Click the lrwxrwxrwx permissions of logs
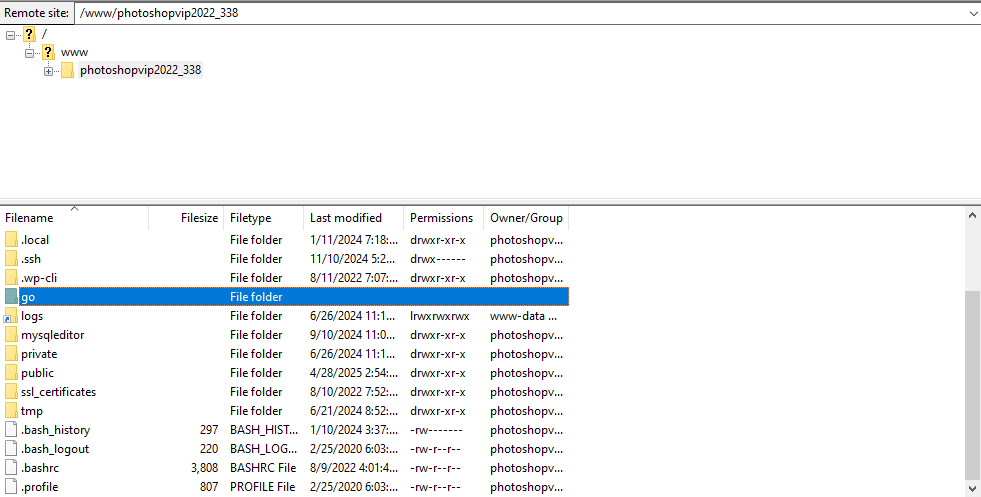This screenshot has height=497, width=981. pyautogui.click(x=440, y=316)
